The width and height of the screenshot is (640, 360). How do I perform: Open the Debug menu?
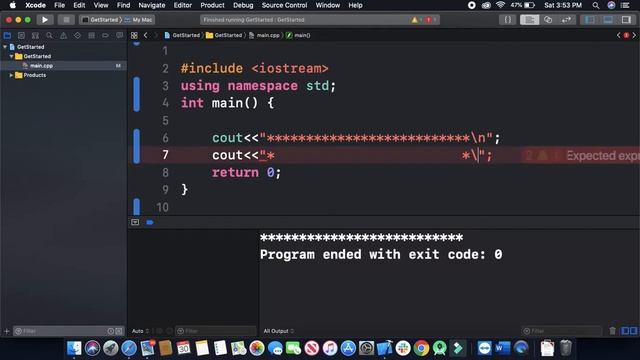[243, 5]
